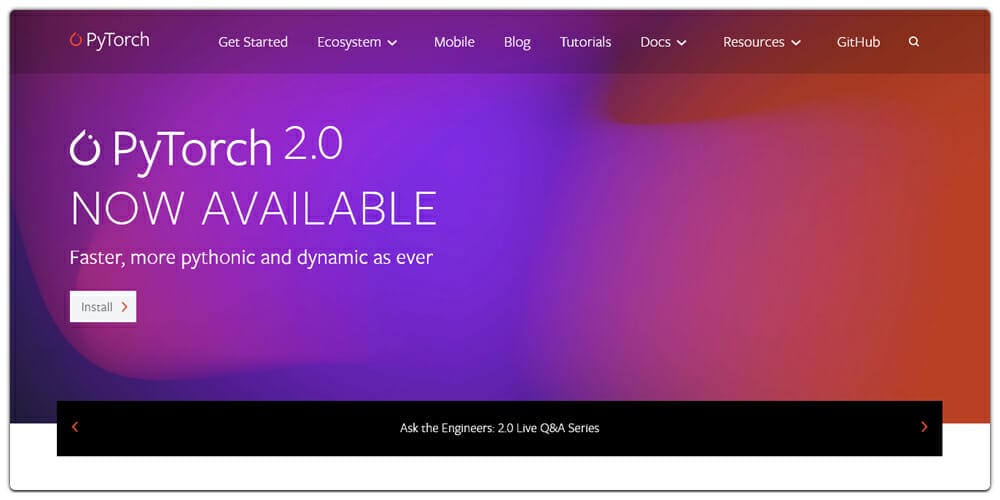Go to previous announcement with left arrow
The image size is (1000, 500).
pyautogui.click(x=75, y=427)
